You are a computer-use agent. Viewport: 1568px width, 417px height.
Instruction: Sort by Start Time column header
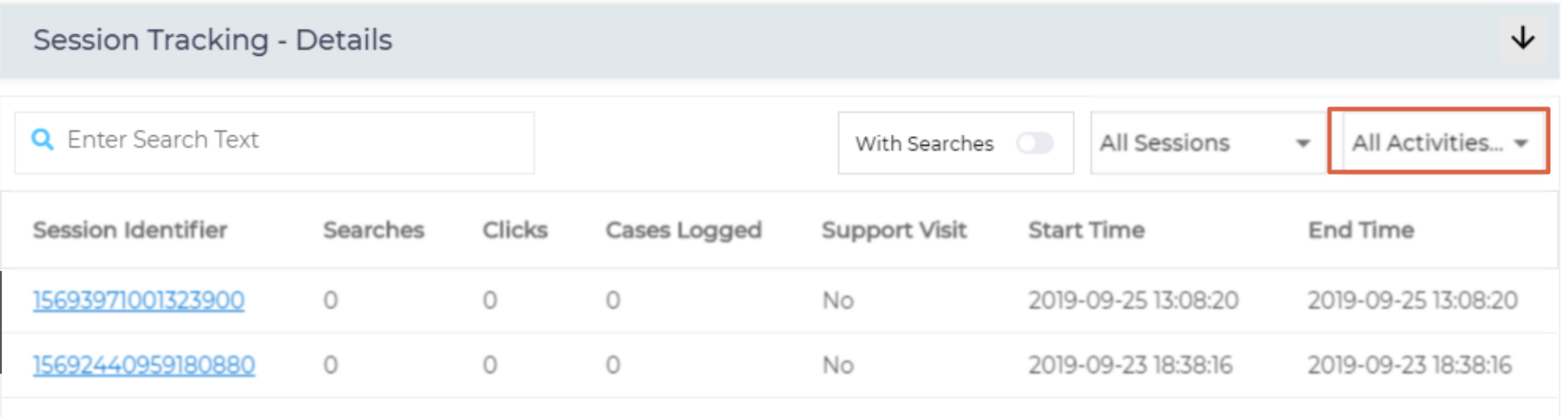point(1086,230)
